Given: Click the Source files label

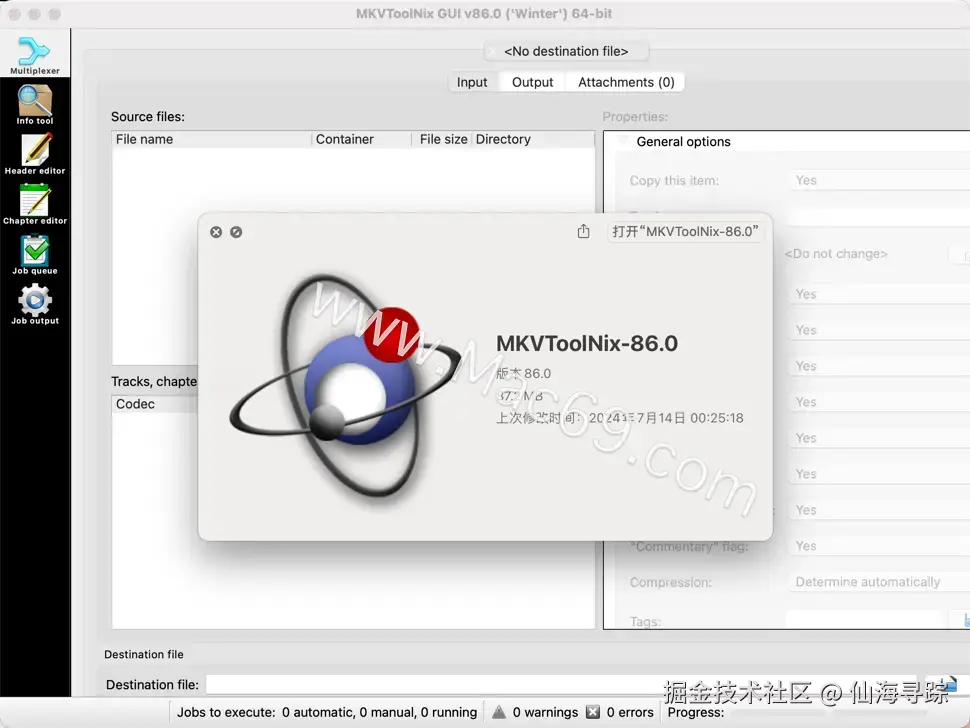Looking at the screenshot, I should [x=148, y=116].
